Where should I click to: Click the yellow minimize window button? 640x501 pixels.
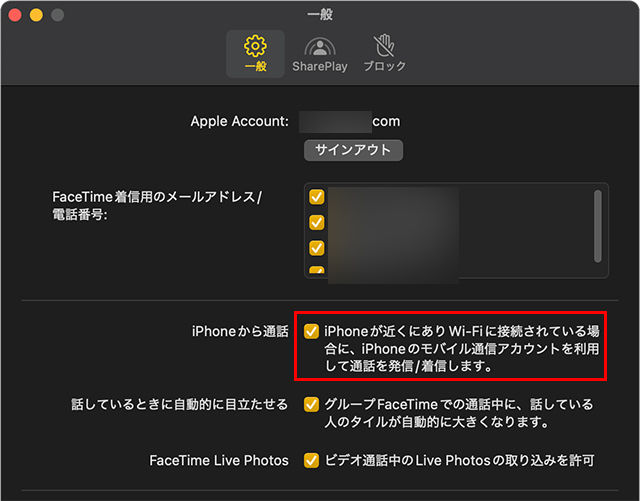point(36,15)
